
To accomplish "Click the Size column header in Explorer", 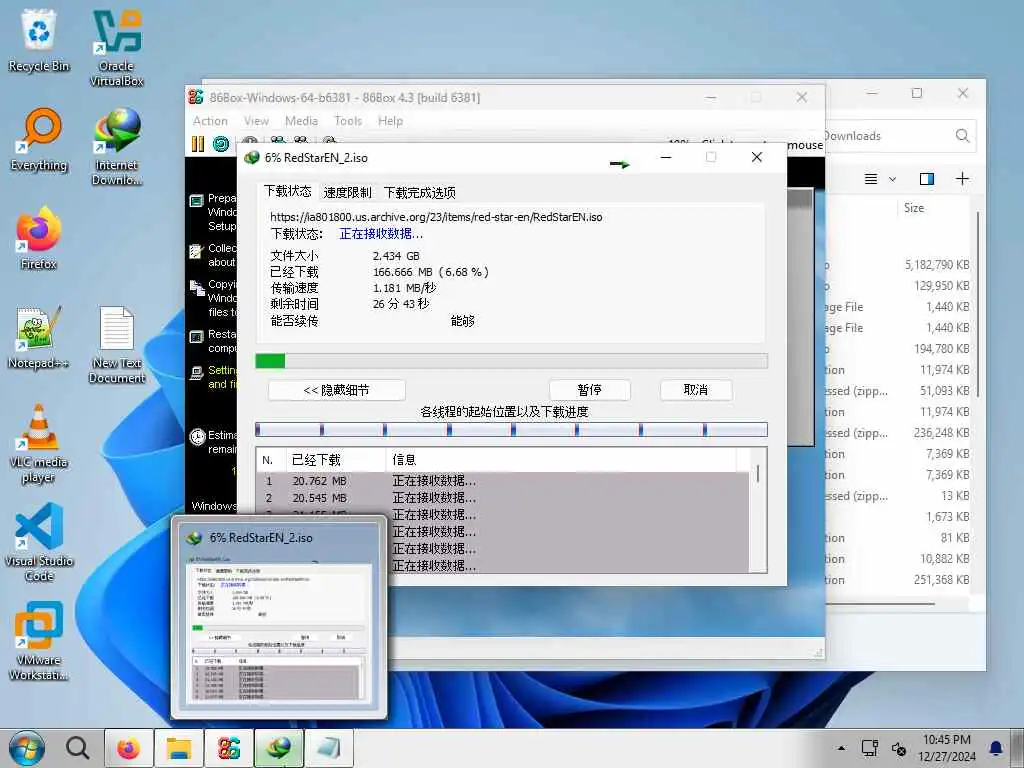I will (x=914, y=208).
